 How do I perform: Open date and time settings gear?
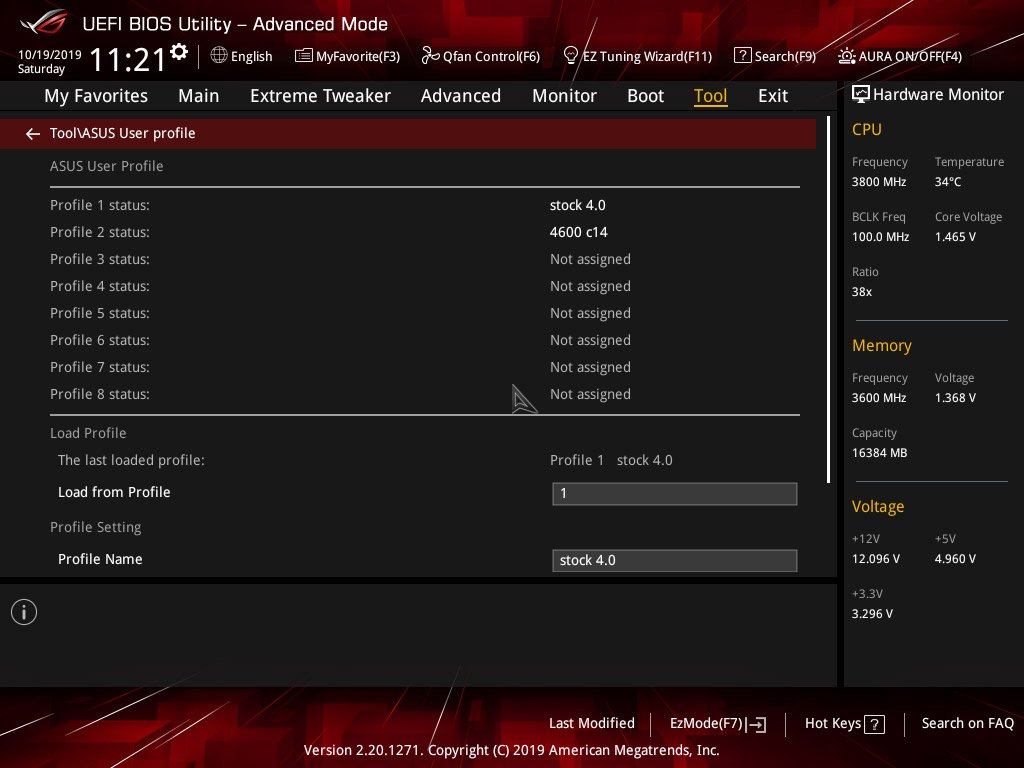pyautogui.click(x=179, y=52)
